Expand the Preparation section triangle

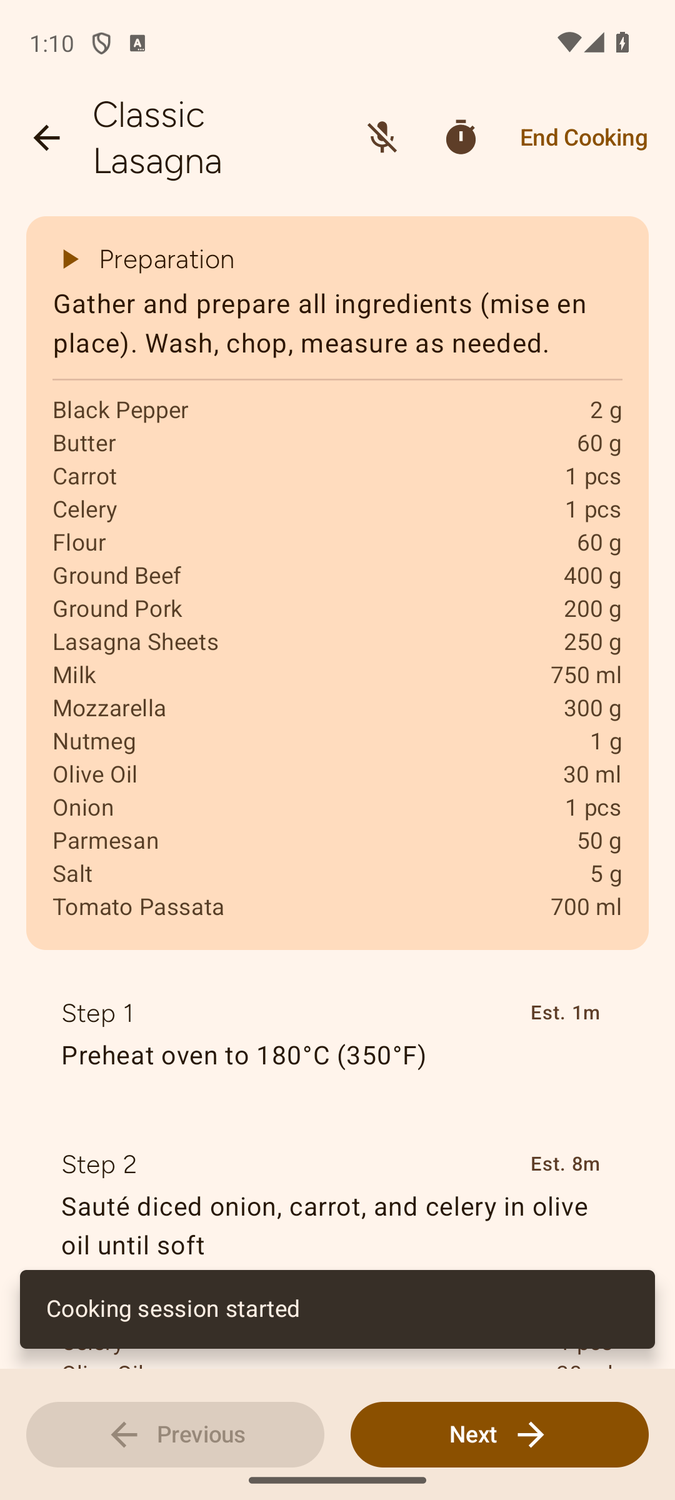point(70,259)
